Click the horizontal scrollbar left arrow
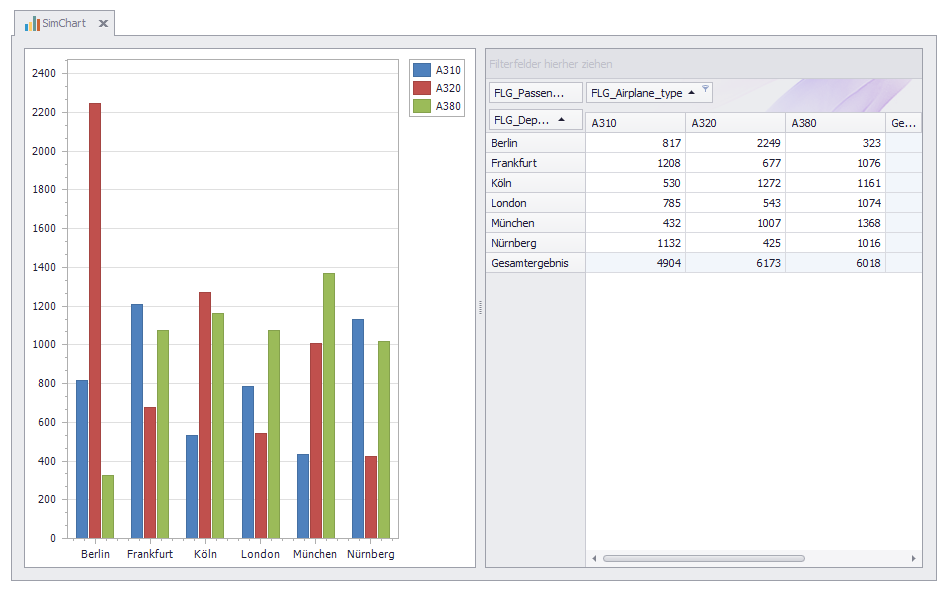The image size is (949, 595). 594,558
